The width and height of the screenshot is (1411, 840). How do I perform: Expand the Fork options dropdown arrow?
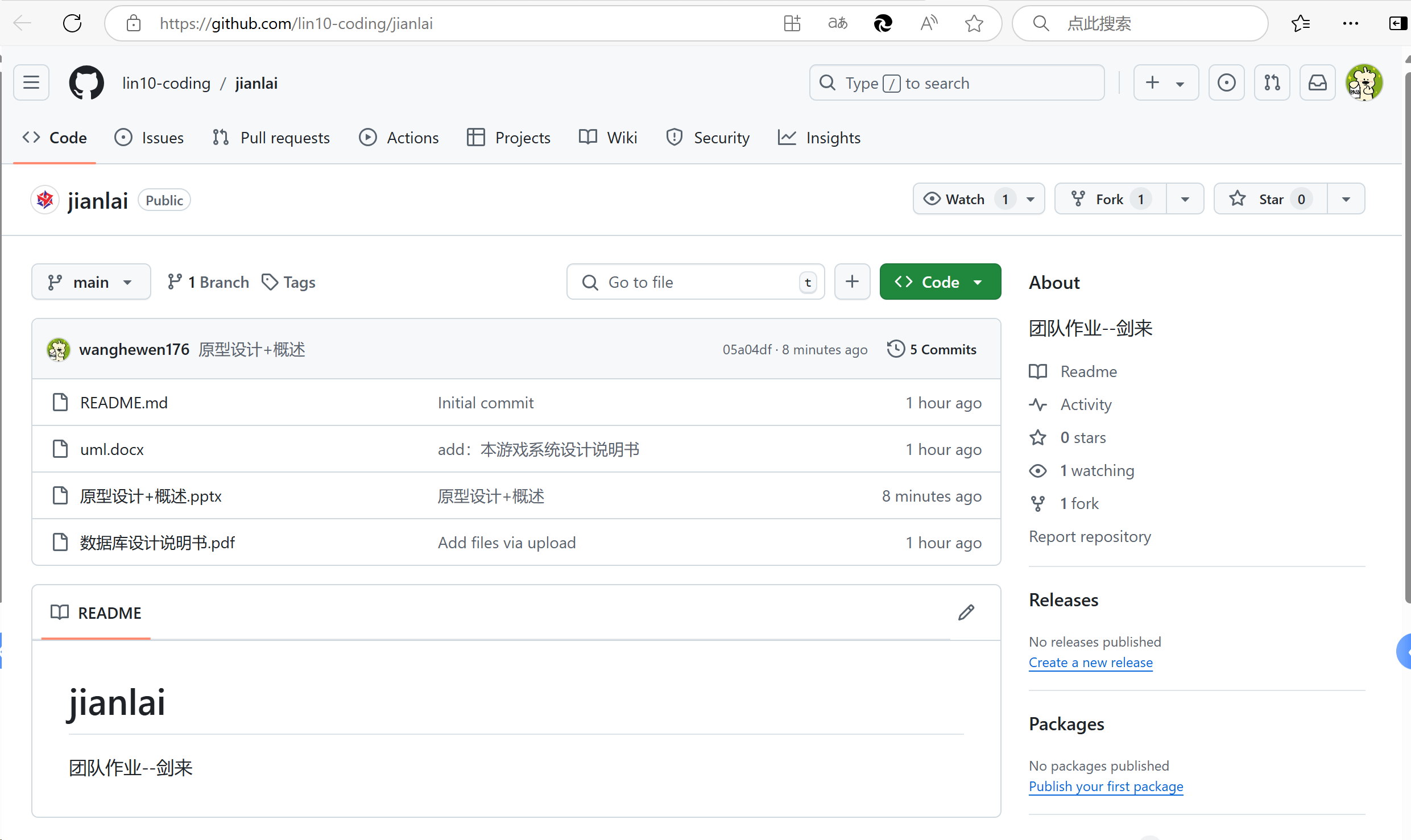(x=1185, y=199)
